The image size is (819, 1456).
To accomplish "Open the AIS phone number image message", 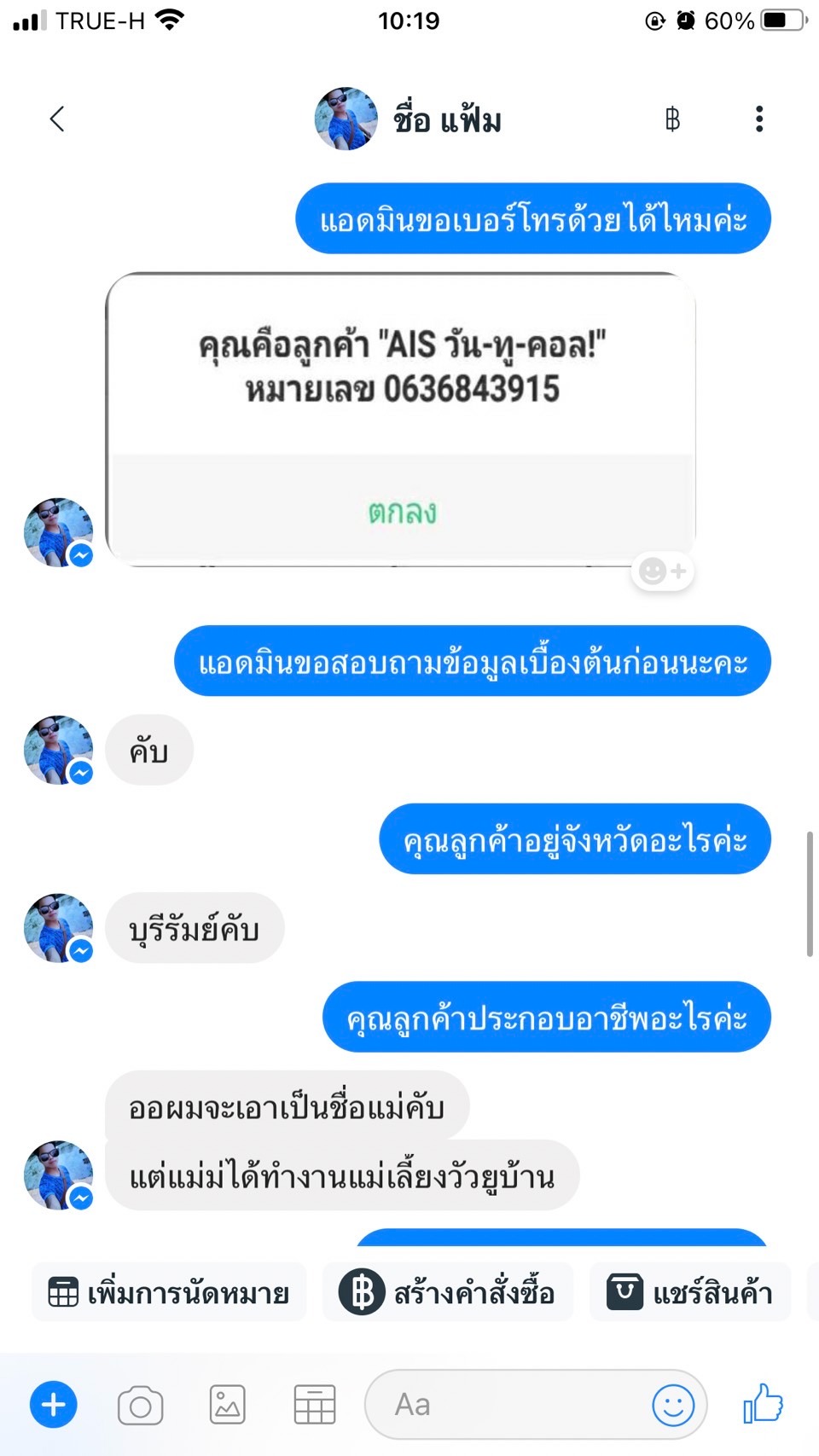I will pyautogui.click(x=400, y=419).
